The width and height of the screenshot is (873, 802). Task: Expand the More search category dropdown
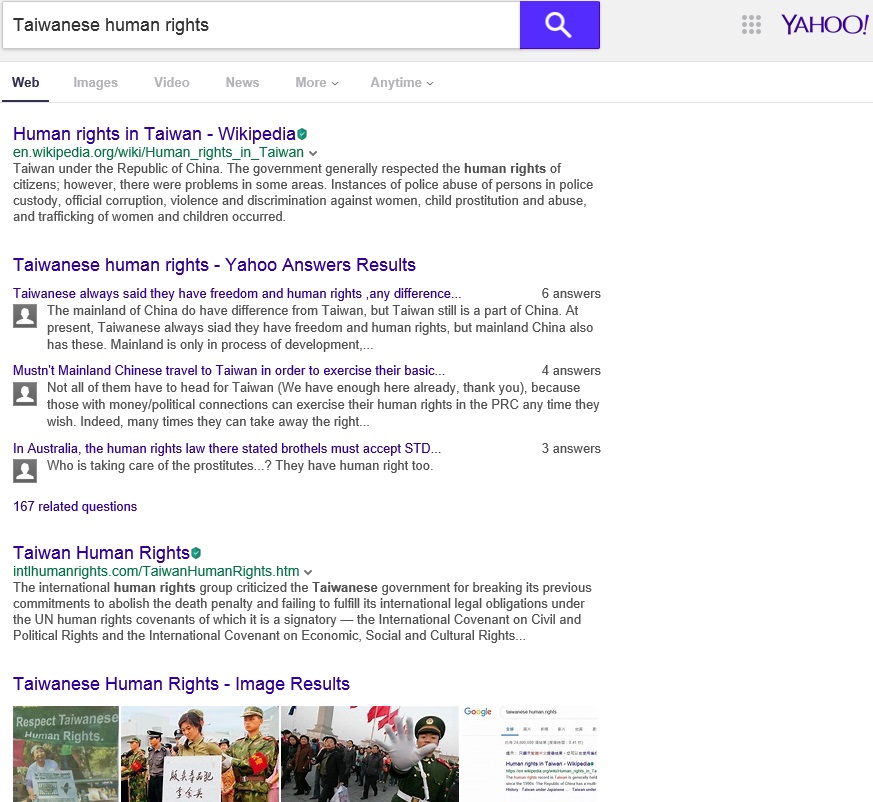pos(316,83)
